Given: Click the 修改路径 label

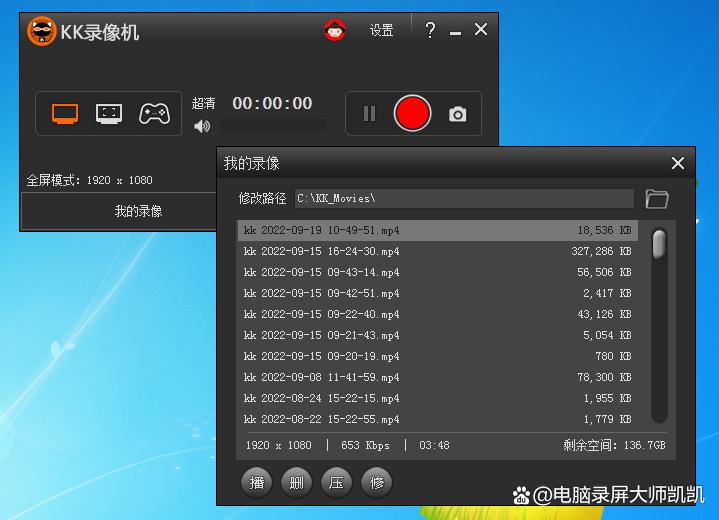Looking at the screenshot, I should coord(262,198).
